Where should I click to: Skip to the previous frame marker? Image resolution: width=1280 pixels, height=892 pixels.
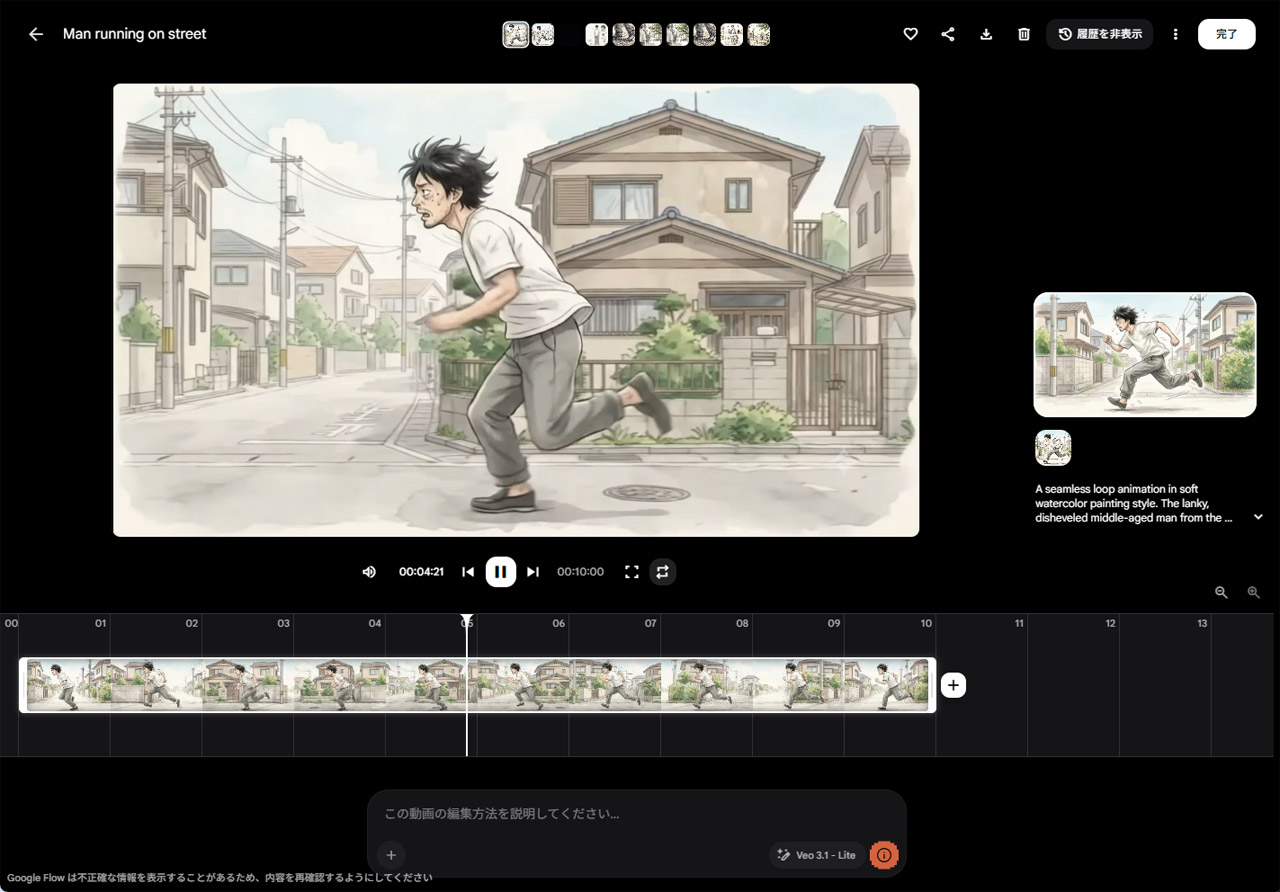pyautogui.click(x=468, y=572)
